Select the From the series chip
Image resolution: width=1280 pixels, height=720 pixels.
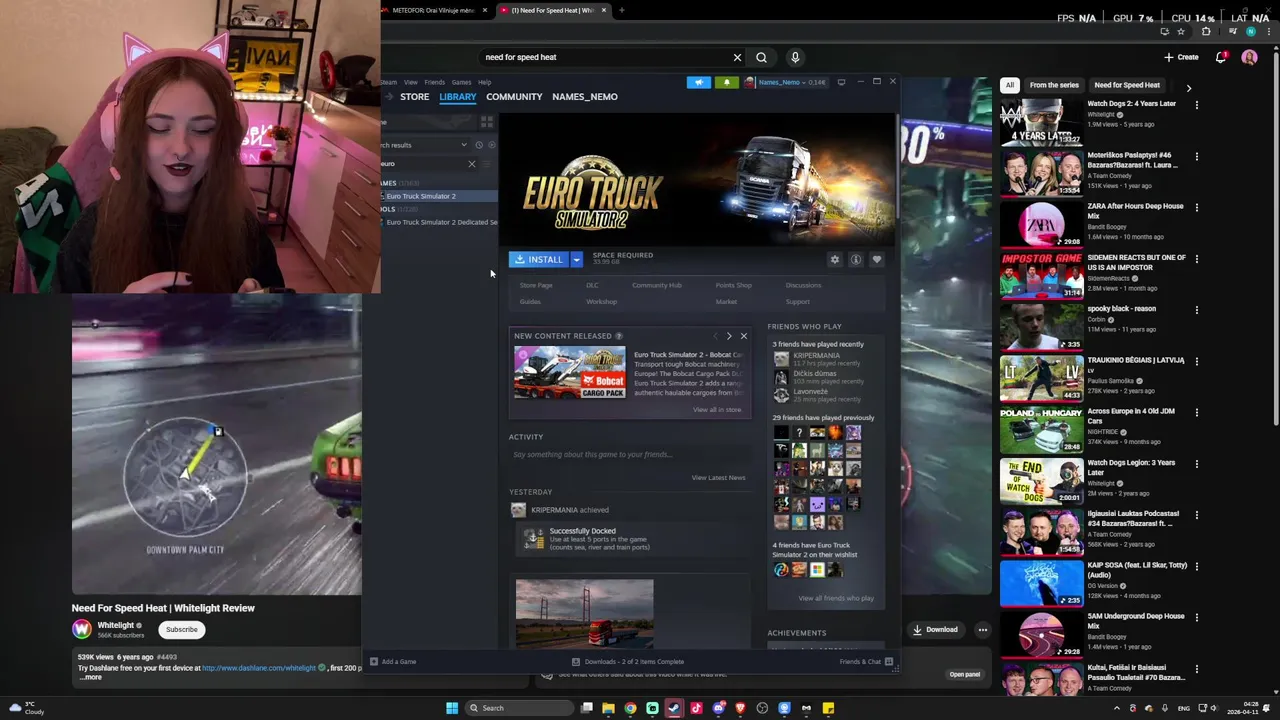[1054, 85]
